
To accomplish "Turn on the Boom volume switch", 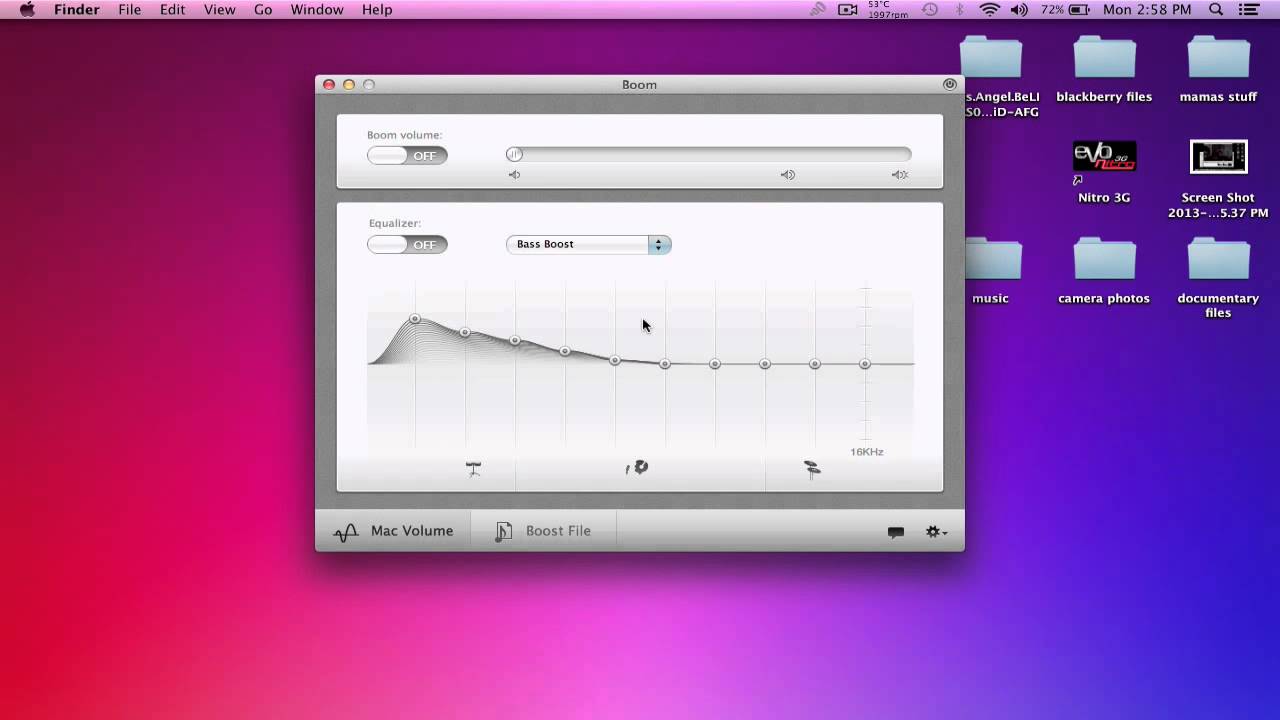I will (407, 155).
